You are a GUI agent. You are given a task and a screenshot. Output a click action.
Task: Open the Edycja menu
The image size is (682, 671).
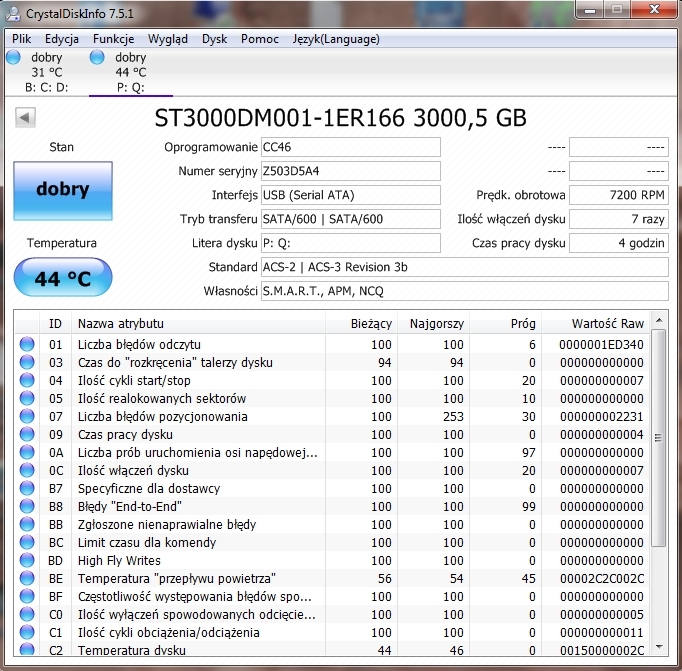click(x=62, y=39)
